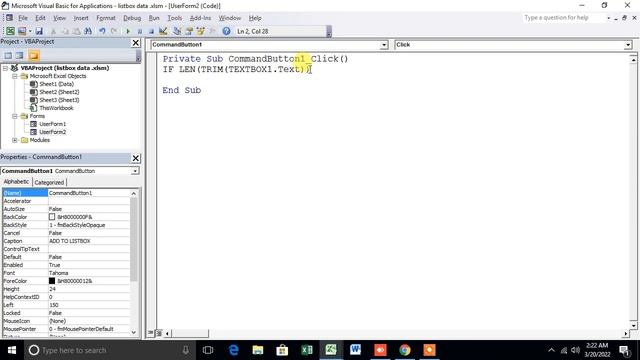Open the Project Explorer toolbar icon

click(177, 31)
